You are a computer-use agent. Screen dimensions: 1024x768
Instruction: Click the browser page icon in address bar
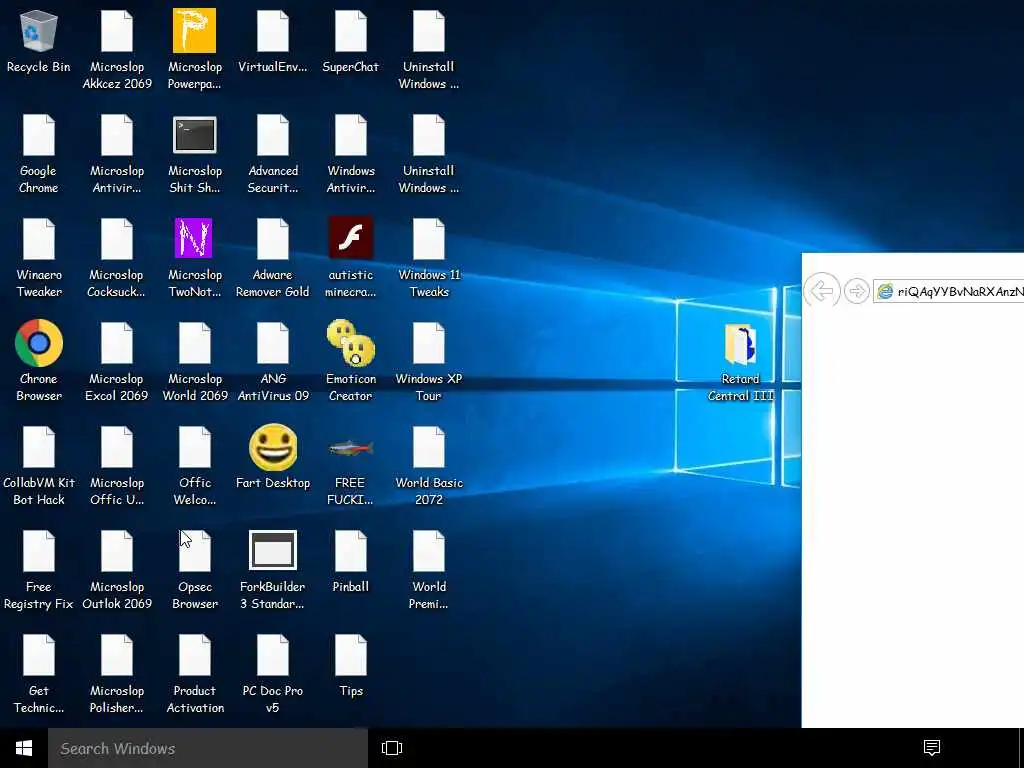[x=885, y=291]
